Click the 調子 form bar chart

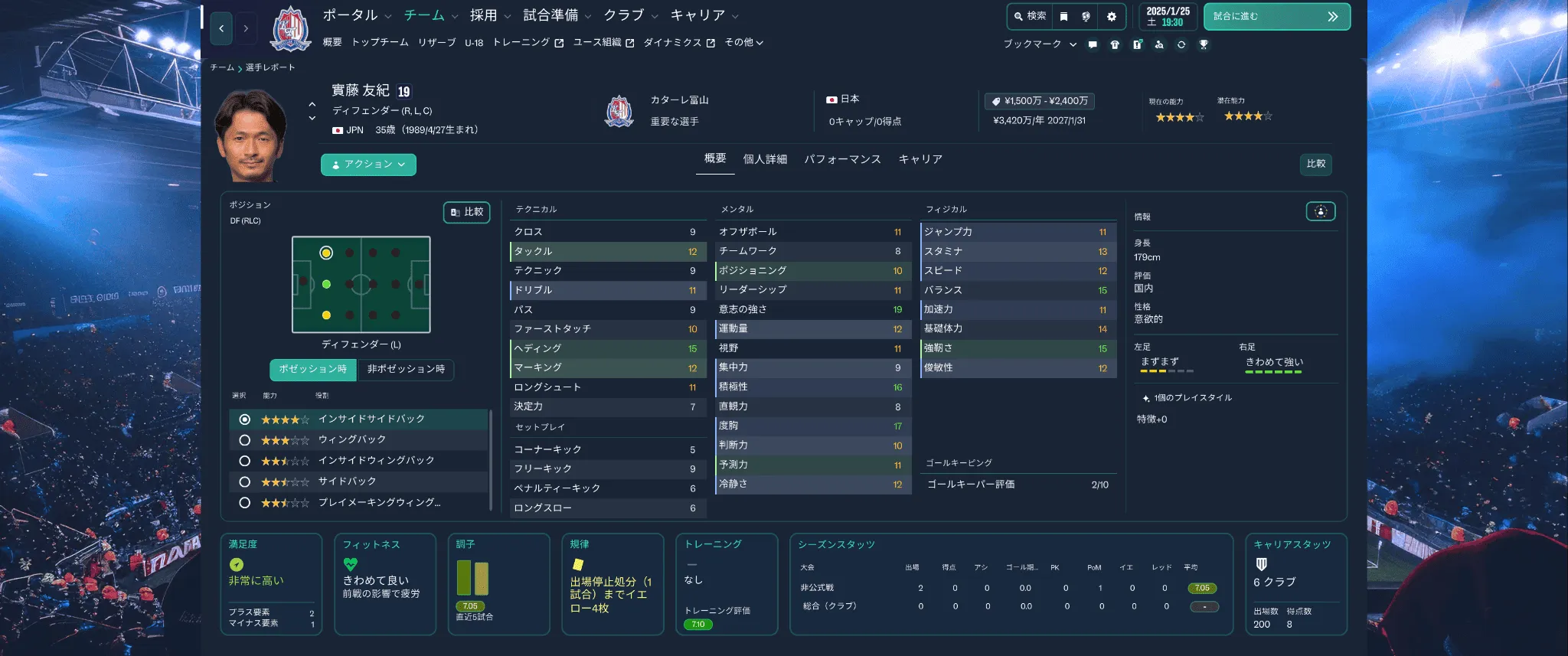pyautogui.click(x=472, y=578)
